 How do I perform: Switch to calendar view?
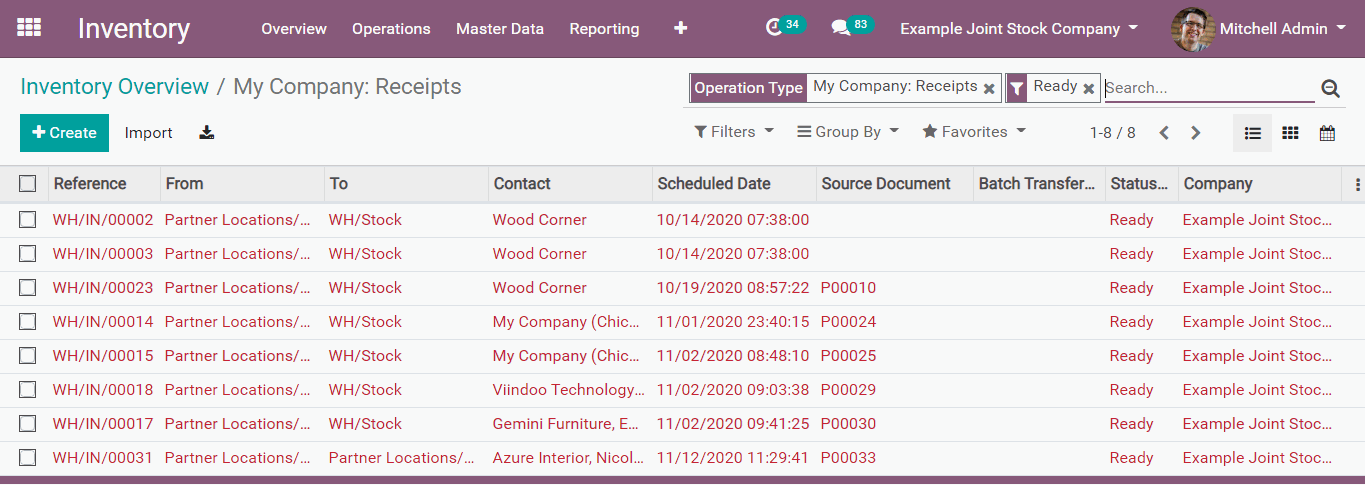(x=1327, y=133)
